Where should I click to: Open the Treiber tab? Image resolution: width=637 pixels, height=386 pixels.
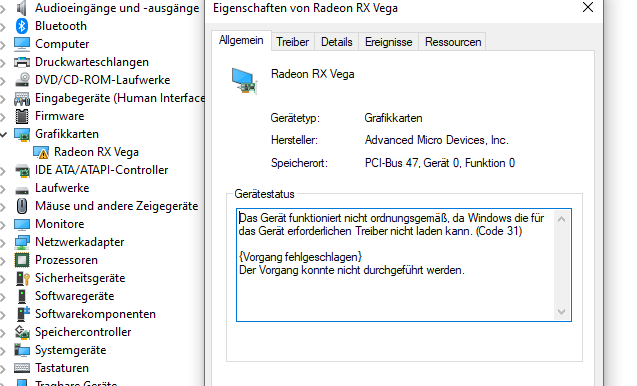(292, 42)
